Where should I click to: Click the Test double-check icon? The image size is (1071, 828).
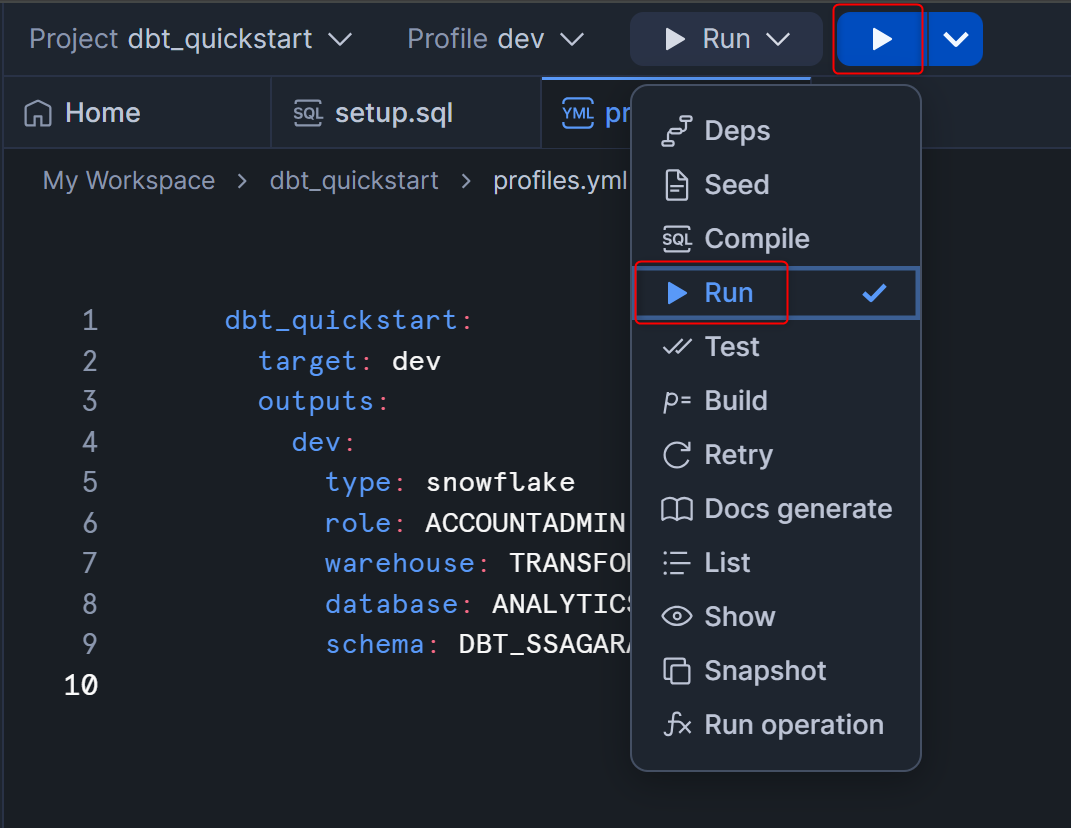[677, 347]
